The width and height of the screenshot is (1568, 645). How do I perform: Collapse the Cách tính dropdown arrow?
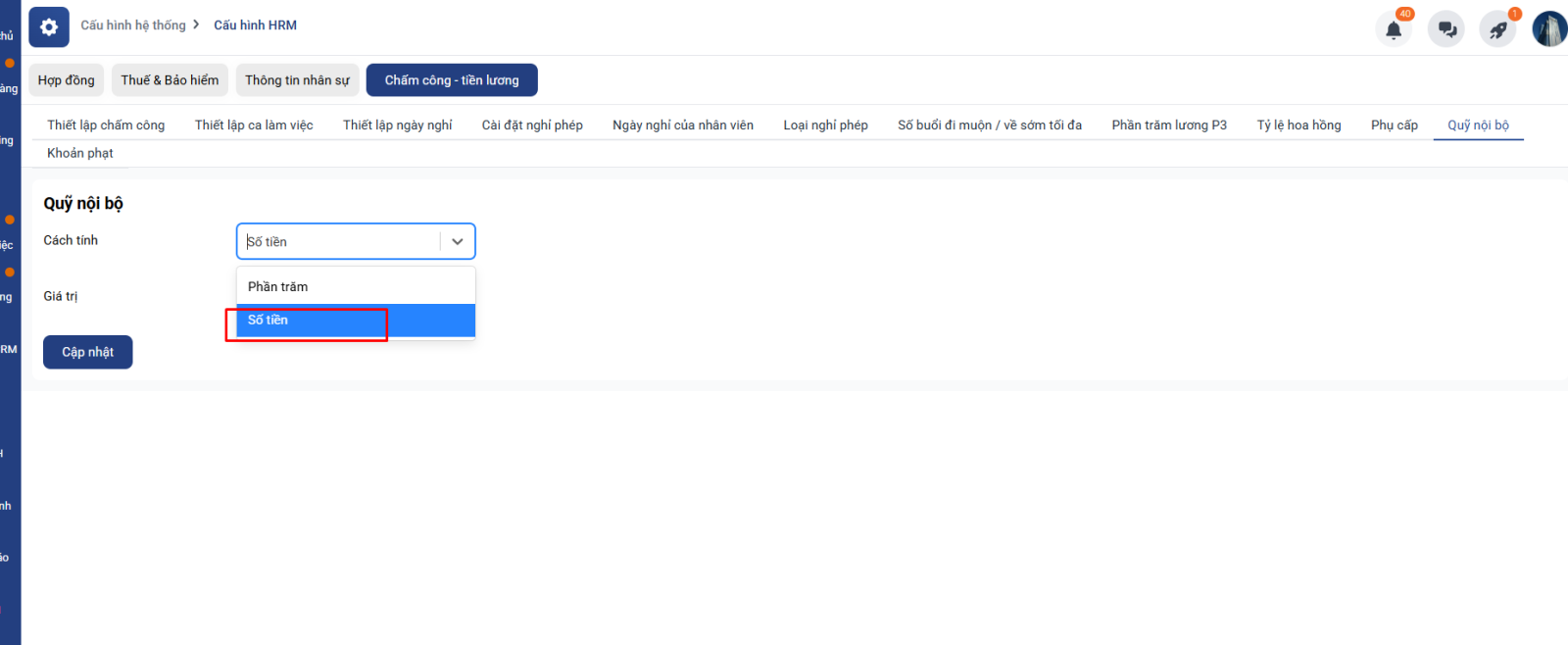coord(457,241)
